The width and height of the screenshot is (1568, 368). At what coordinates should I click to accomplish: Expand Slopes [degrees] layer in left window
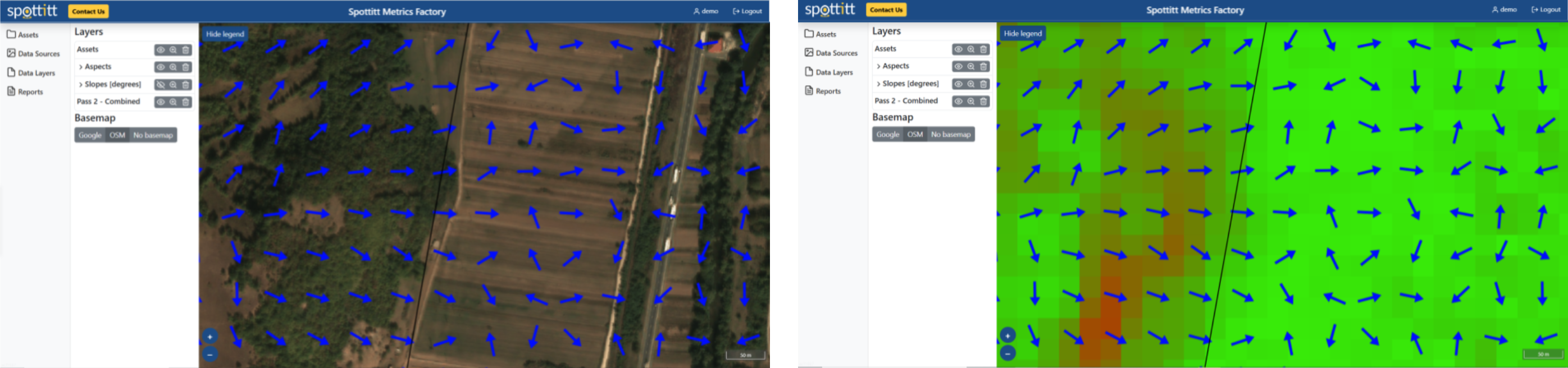tap(81, 85)
